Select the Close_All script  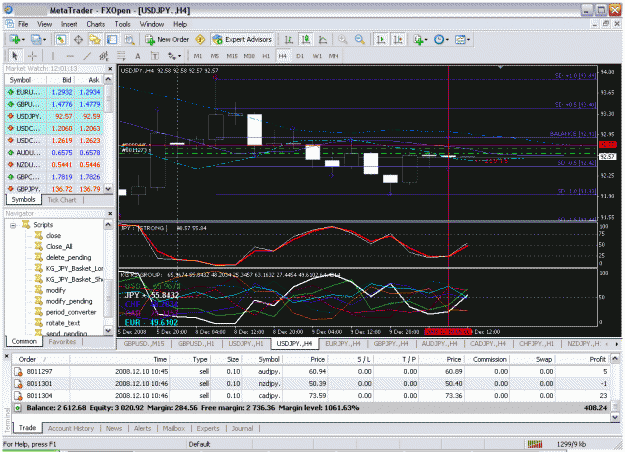59,247
